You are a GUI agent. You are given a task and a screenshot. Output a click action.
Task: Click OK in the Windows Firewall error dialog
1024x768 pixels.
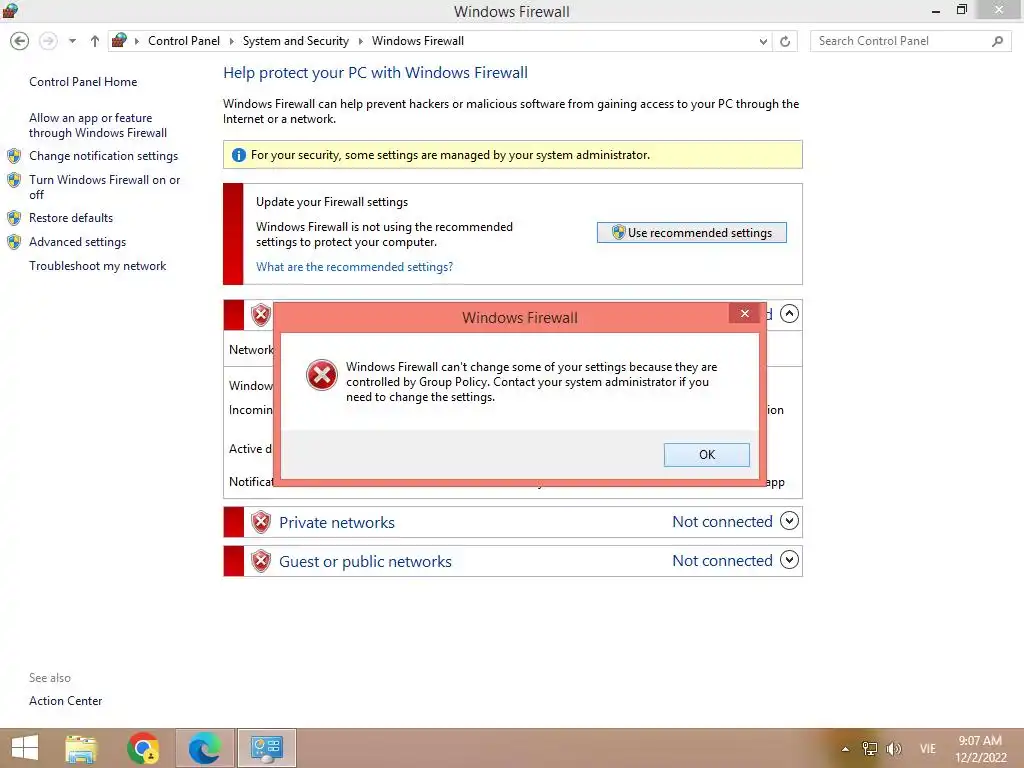click(x=706, y=455)
